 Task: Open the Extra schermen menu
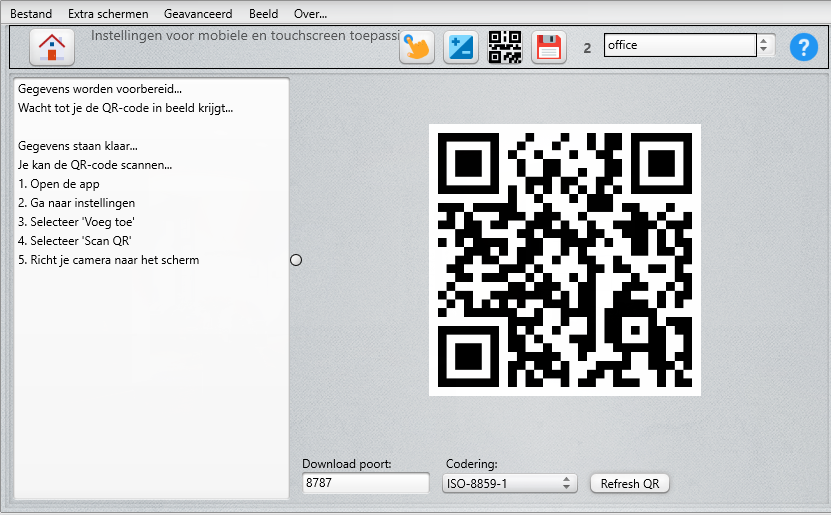(x=108, y=14)
